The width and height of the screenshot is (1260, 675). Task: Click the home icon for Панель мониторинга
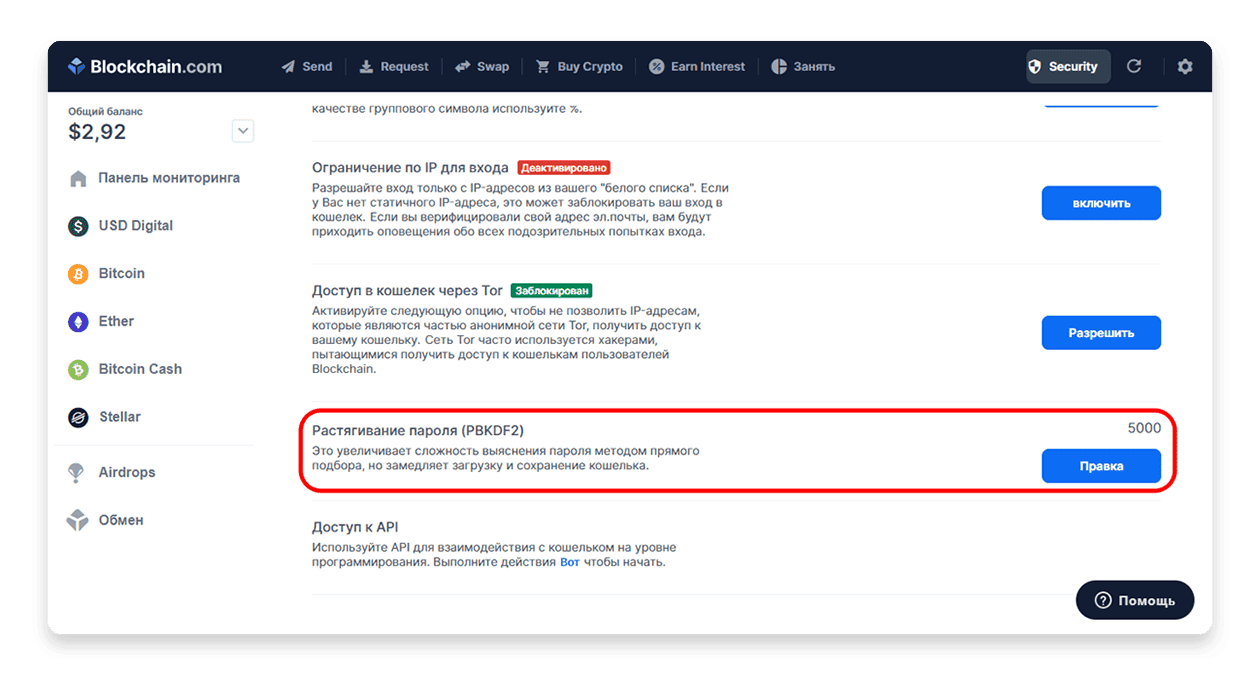pyautogui.click(x=78, y=179)
